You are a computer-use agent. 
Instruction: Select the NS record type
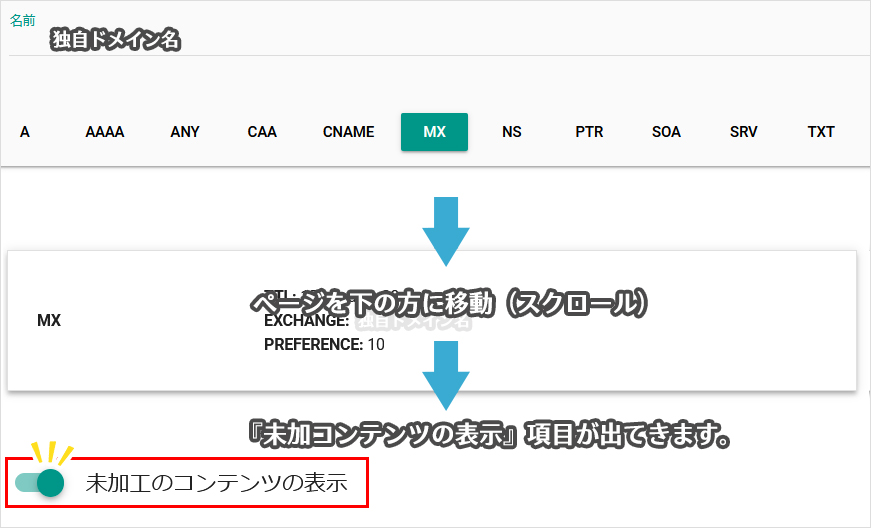[x=512, y=132]
